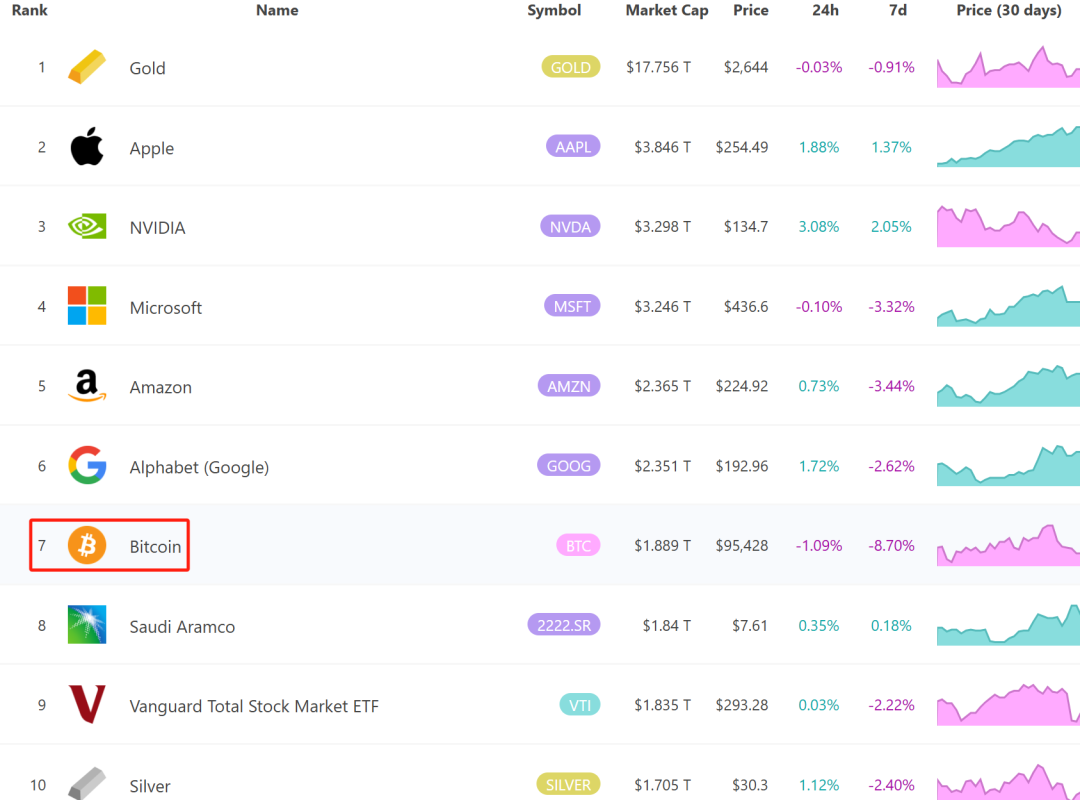Screen dimensions: 1080x800
Task: Open the Vanguard Total Stock Market ETF link
Action: click(x=254, y=706)
